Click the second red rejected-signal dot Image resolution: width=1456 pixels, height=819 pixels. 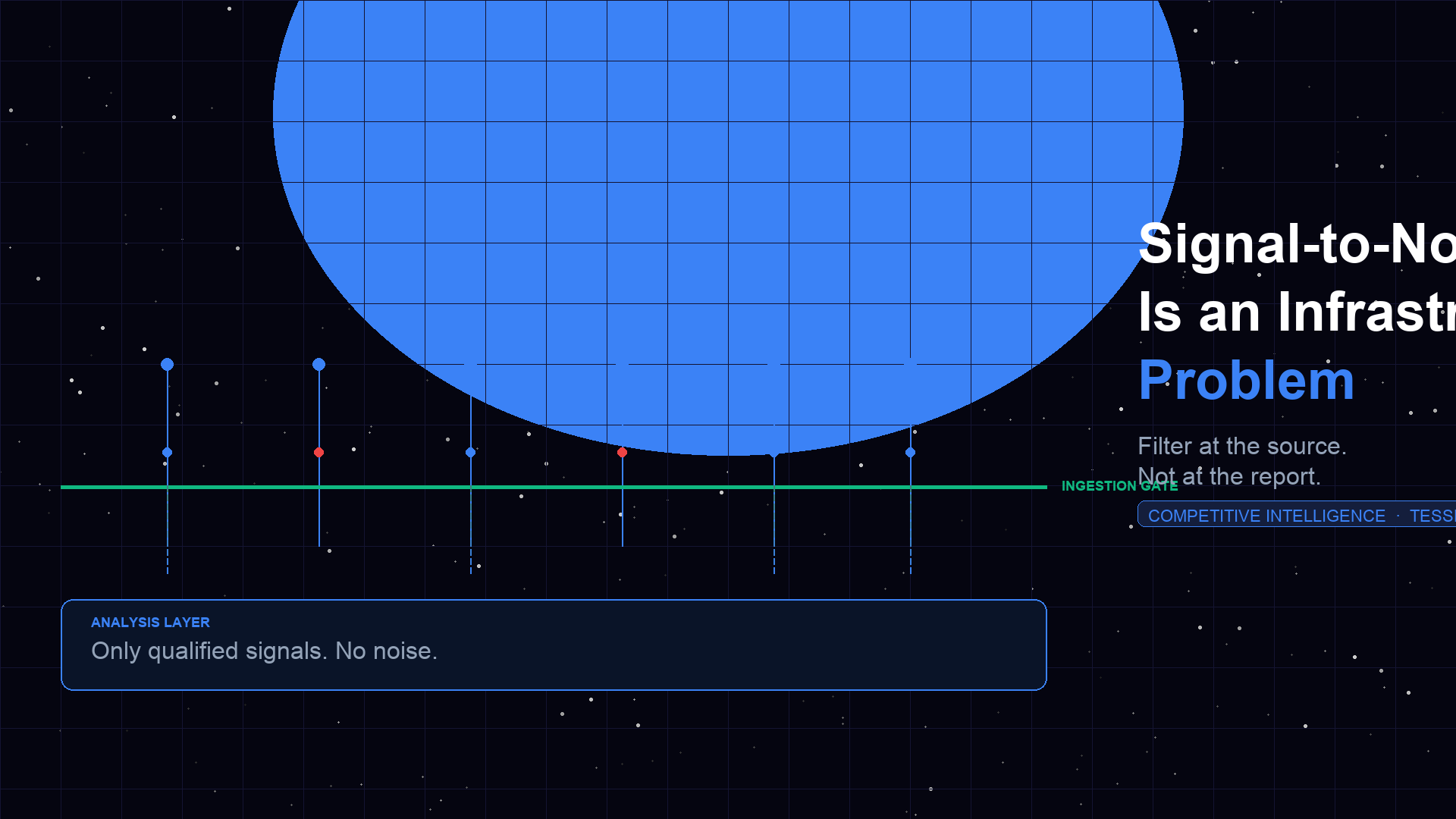[x=623, y=452]
